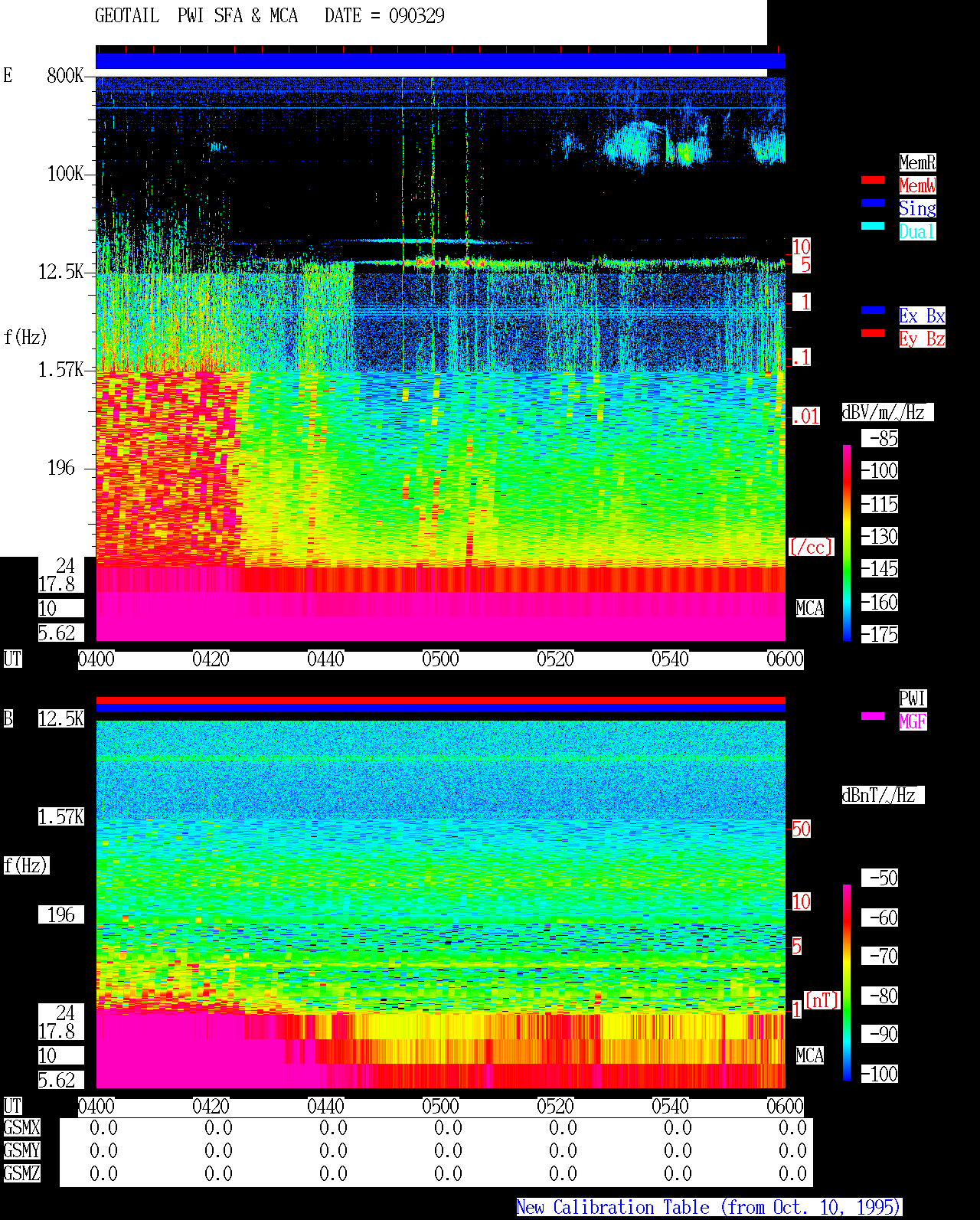Click the GSMX row label
Screen dimensions: 980x1220
(22, 1128)
